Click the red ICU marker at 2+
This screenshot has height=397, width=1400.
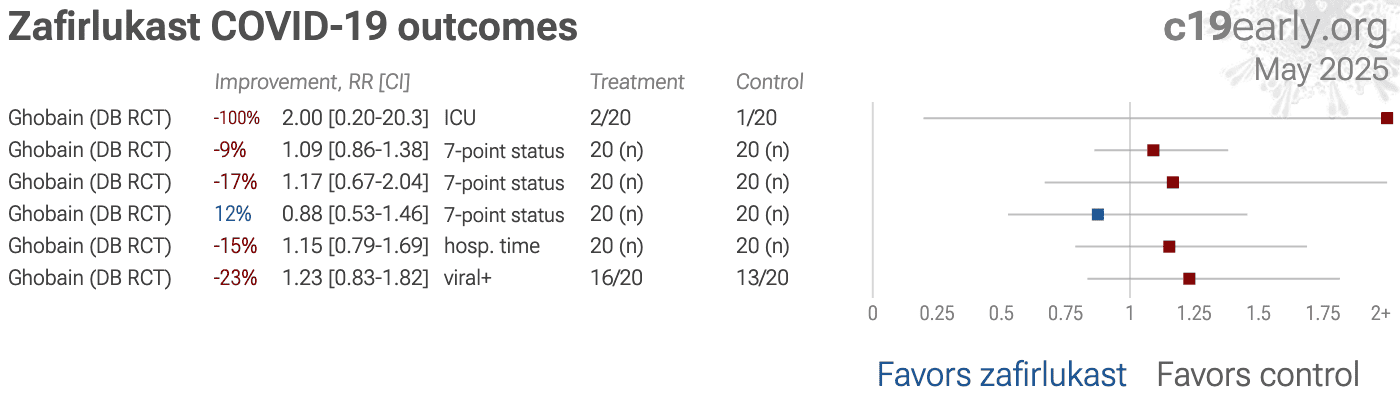(1386, 118)
